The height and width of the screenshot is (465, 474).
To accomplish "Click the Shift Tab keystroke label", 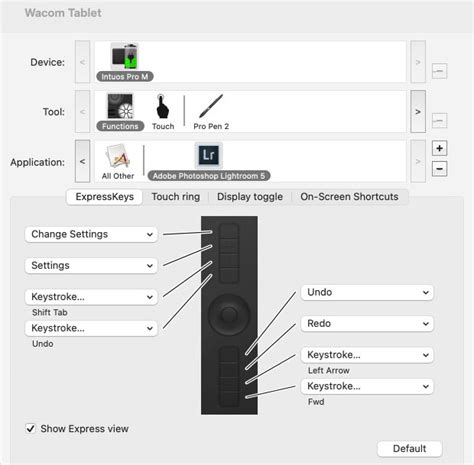I will click(50, 312).
